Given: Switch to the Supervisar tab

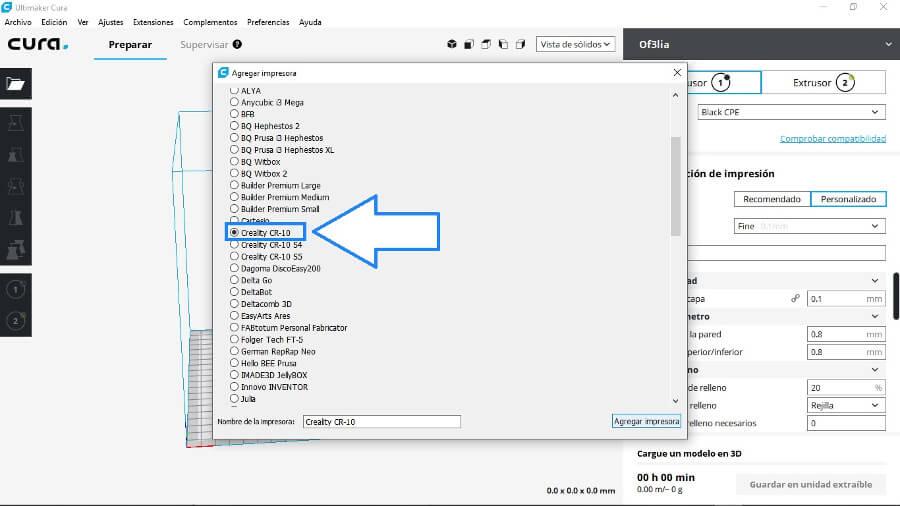Looking at the screenshot, I should pyautogui.click(x=204, y=45).
